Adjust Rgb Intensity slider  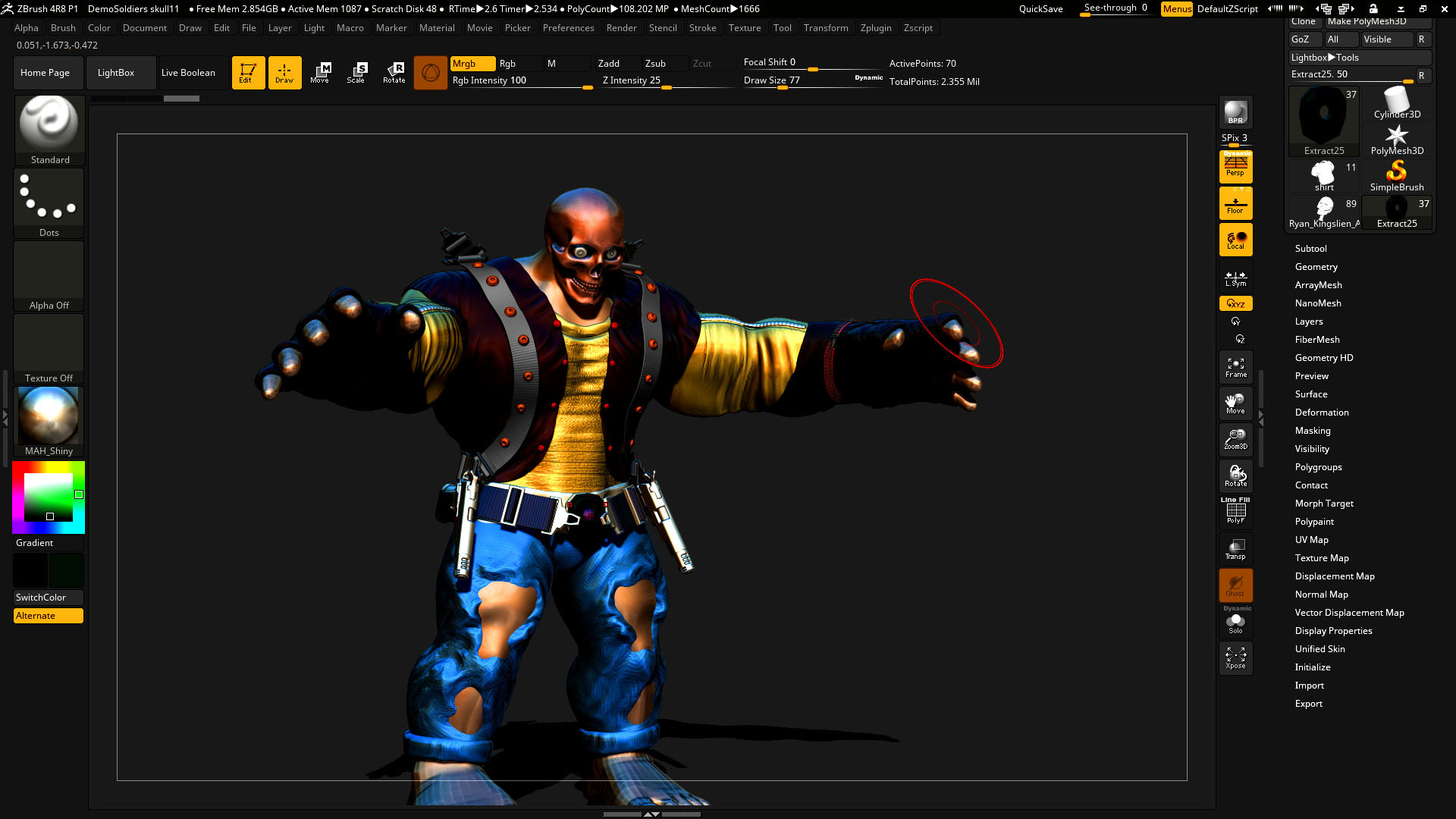(522, 81)
